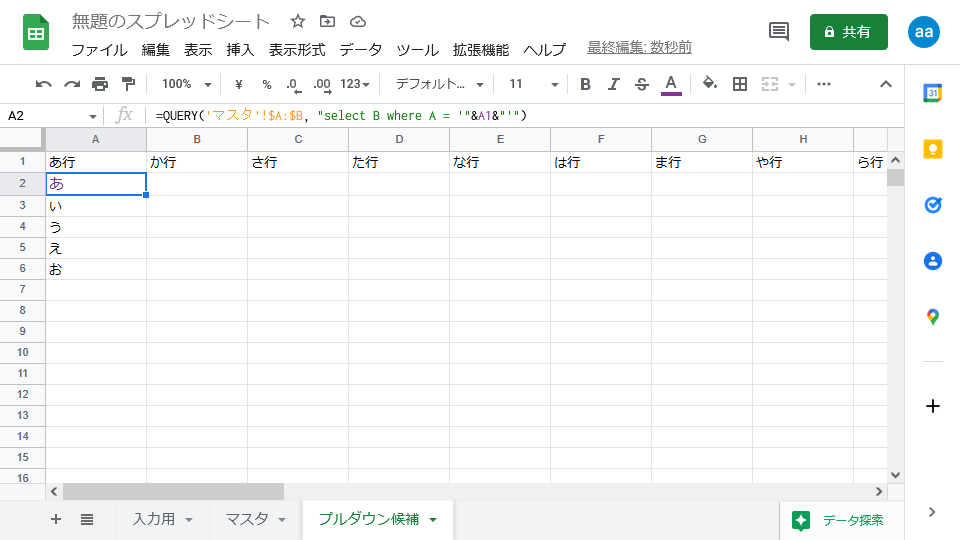Toggle italic formatting
This screenshot has width=960, height=540.
pos(613,84)
